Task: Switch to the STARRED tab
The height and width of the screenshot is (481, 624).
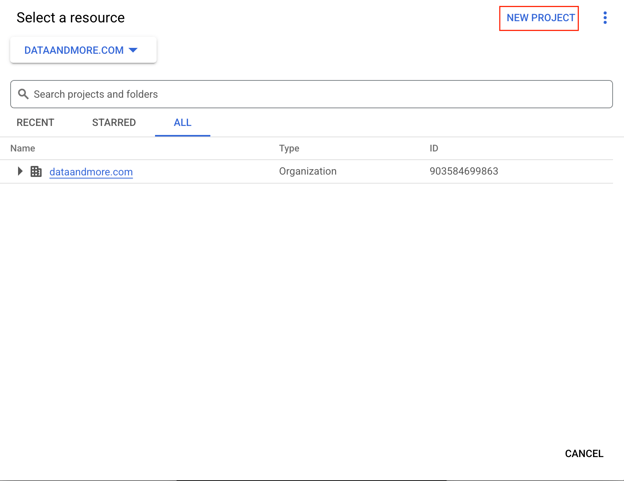Action: tap(114, 123)
